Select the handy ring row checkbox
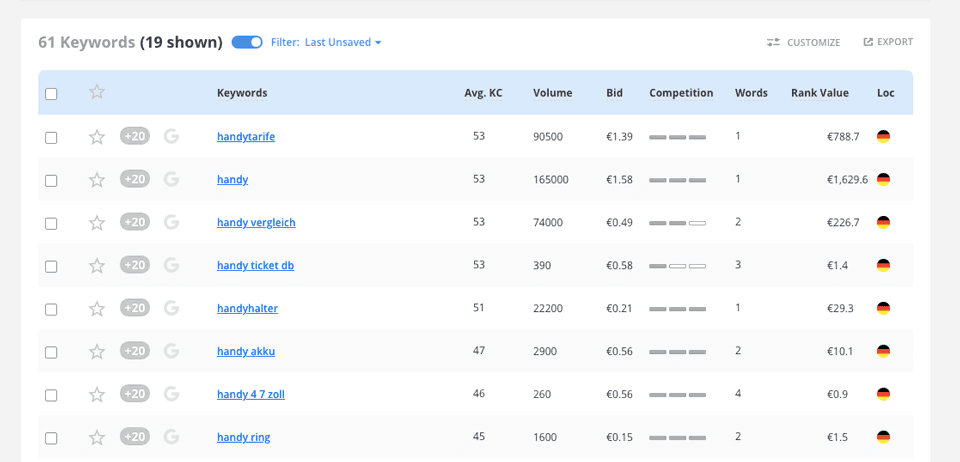The width and height of the screenshot is (960, 462). [51, 438]
